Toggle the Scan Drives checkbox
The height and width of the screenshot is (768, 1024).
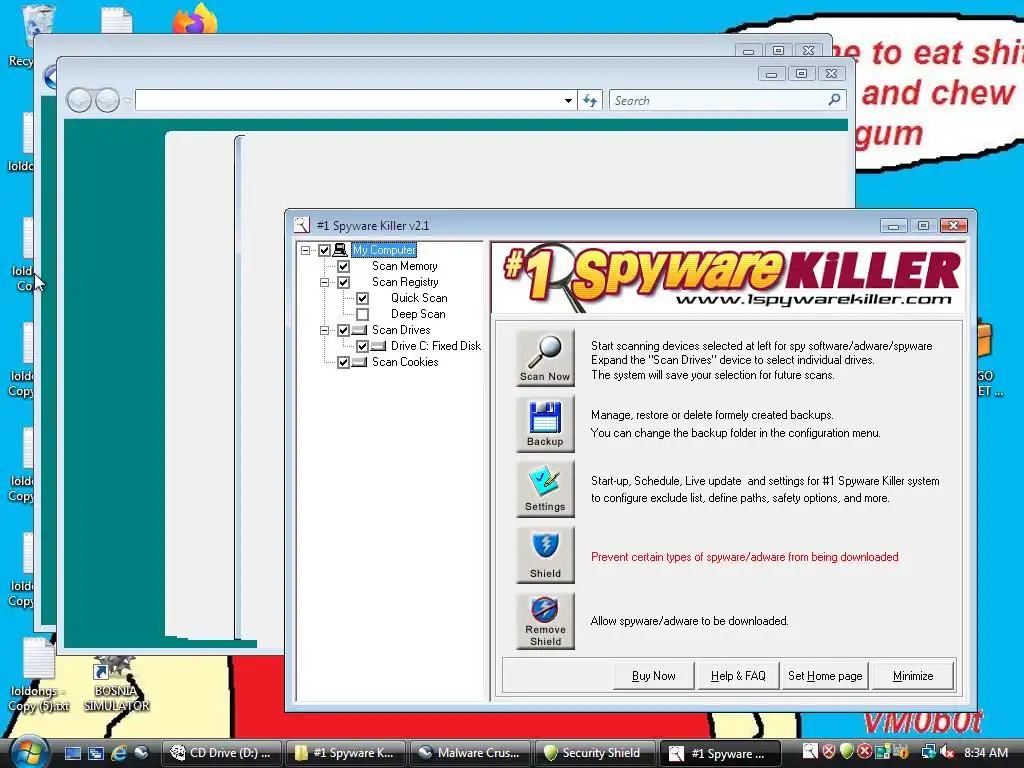pyautogui.click(x=343, y=330)
